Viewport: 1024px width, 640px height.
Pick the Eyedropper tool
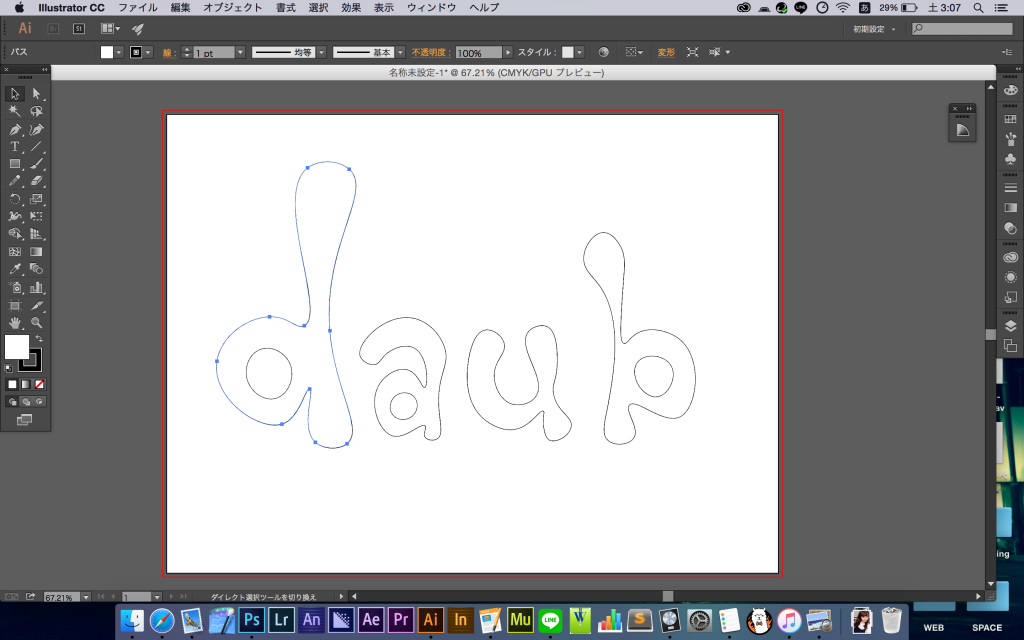tap(15, 269)
